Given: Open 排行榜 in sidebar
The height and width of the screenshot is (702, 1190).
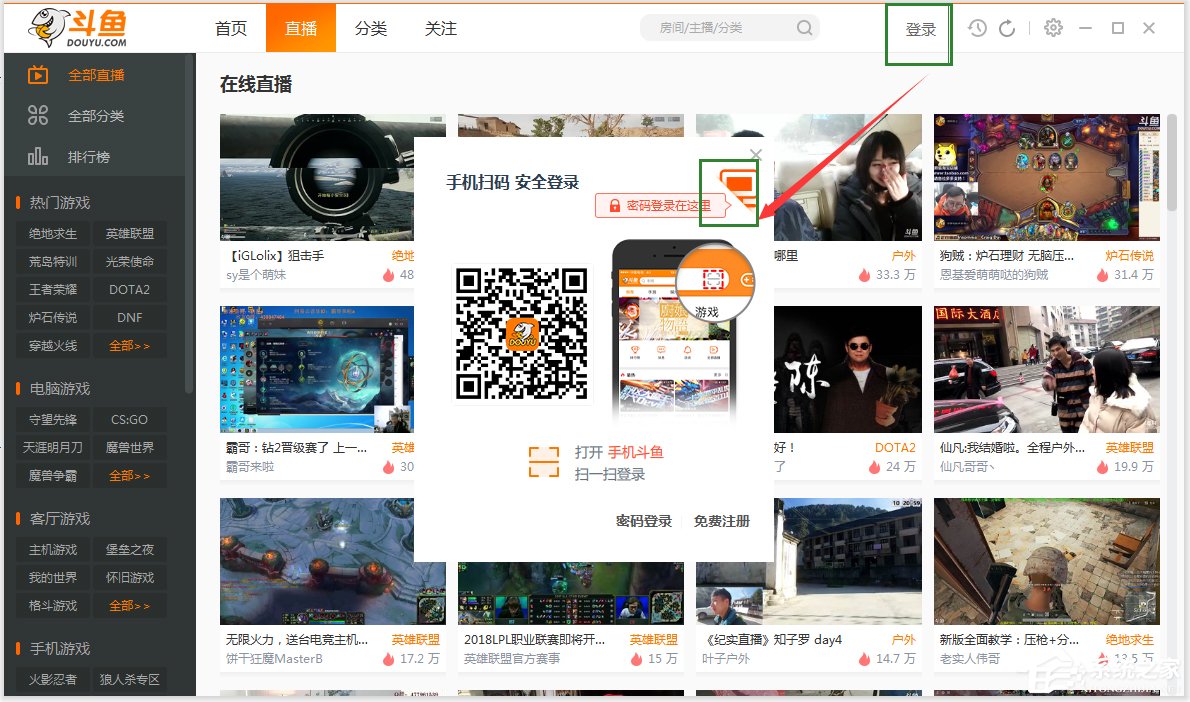Looking at the screenshot, I should tap(89, 157).
